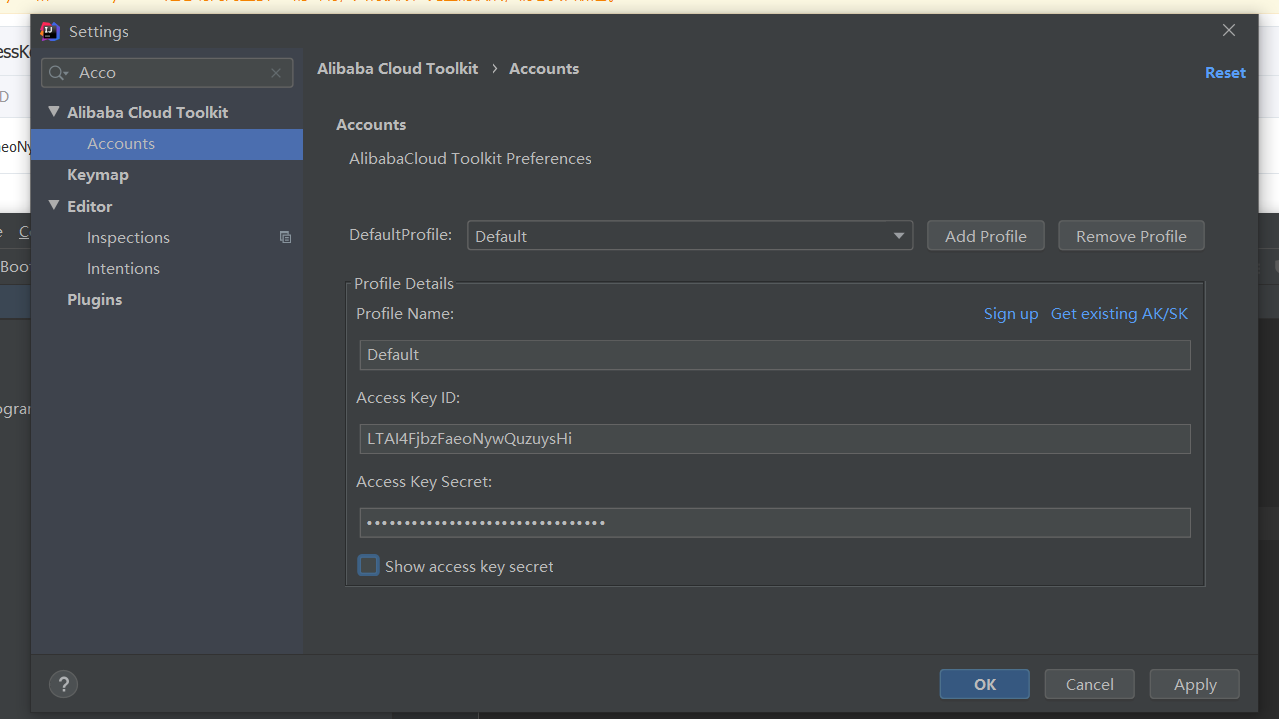Image resolution: width=1279 pixels, height=719 pixels.
Task: Click the Accounts breadcrumb label
Action: click(x=544, y=69)
